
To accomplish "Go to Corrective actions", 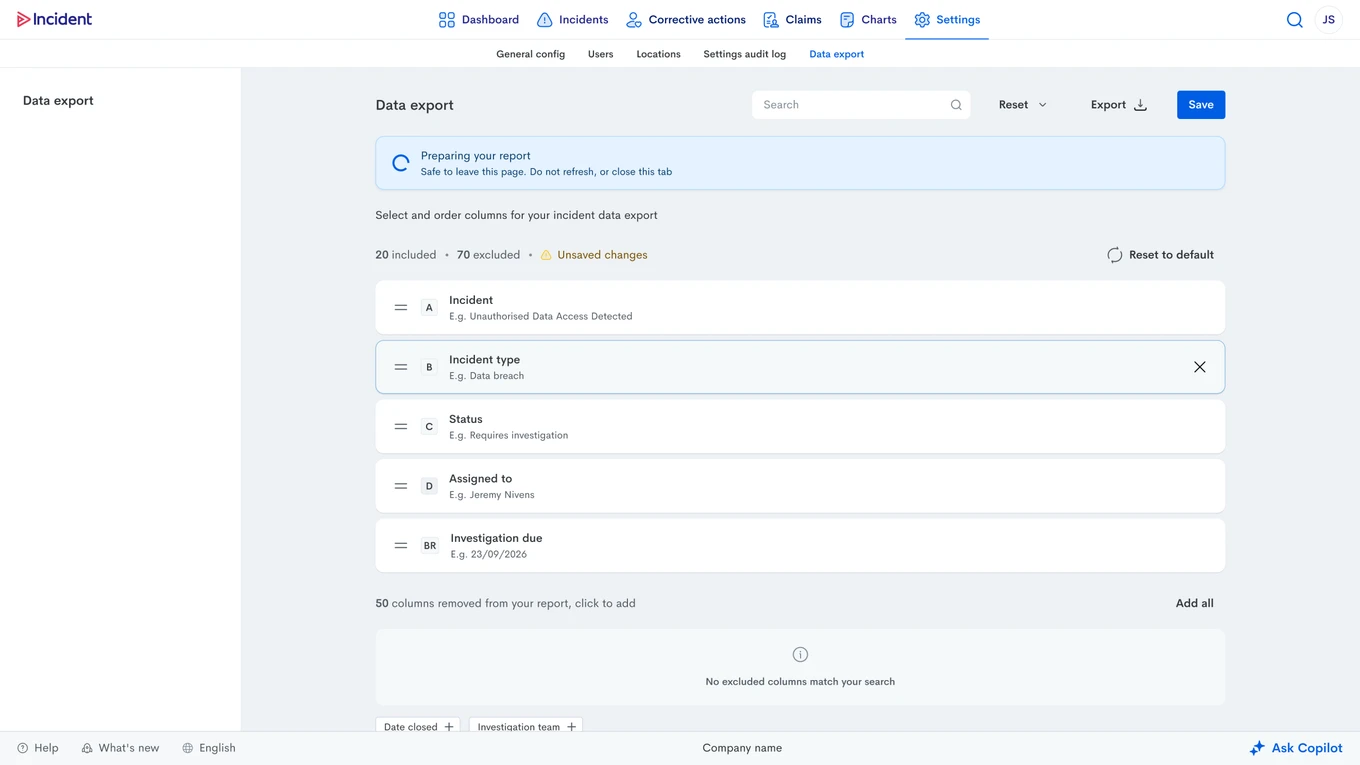I will coord(686,20).
